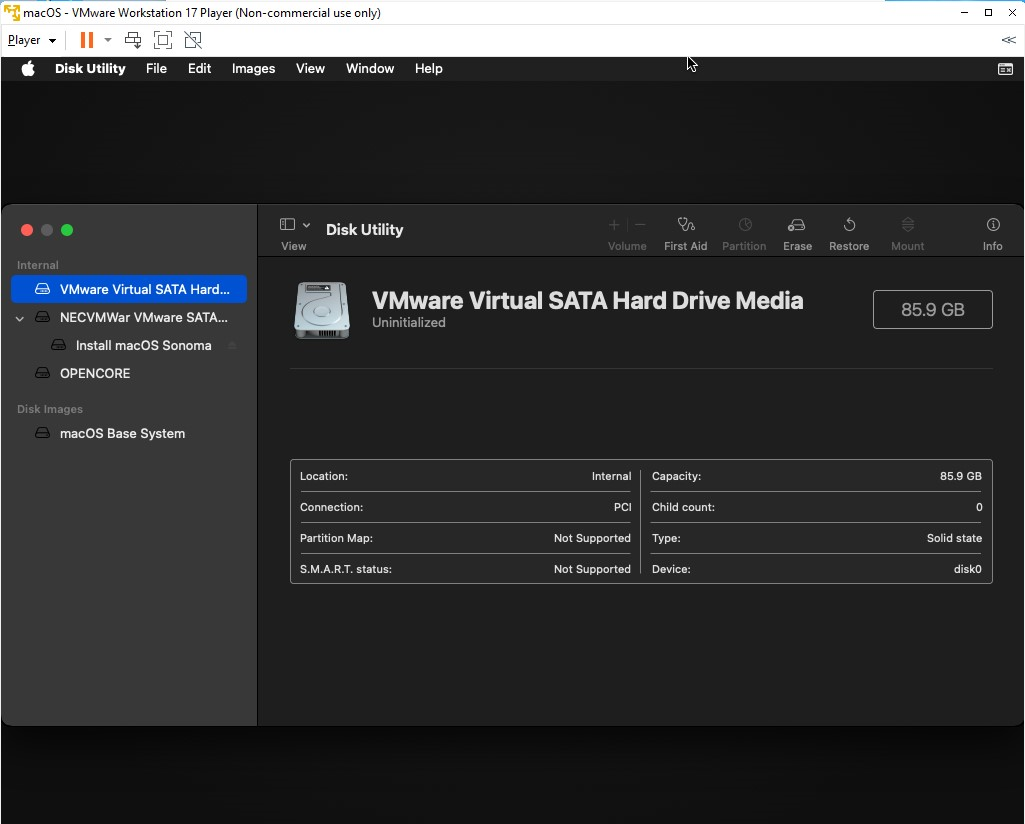Click the First Aid stethoscope icon
1025x824 pixels.
pos(685,225)
